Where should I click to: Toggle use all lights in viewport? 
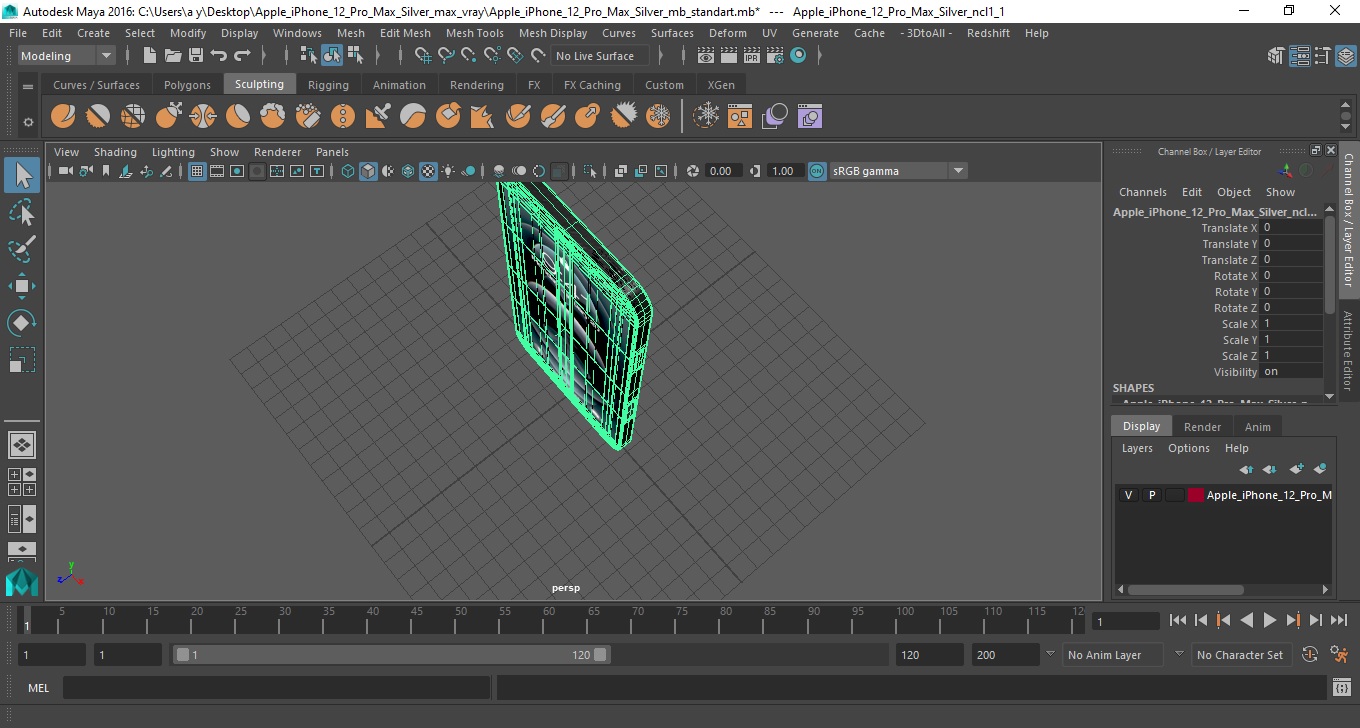click(448, 171)
